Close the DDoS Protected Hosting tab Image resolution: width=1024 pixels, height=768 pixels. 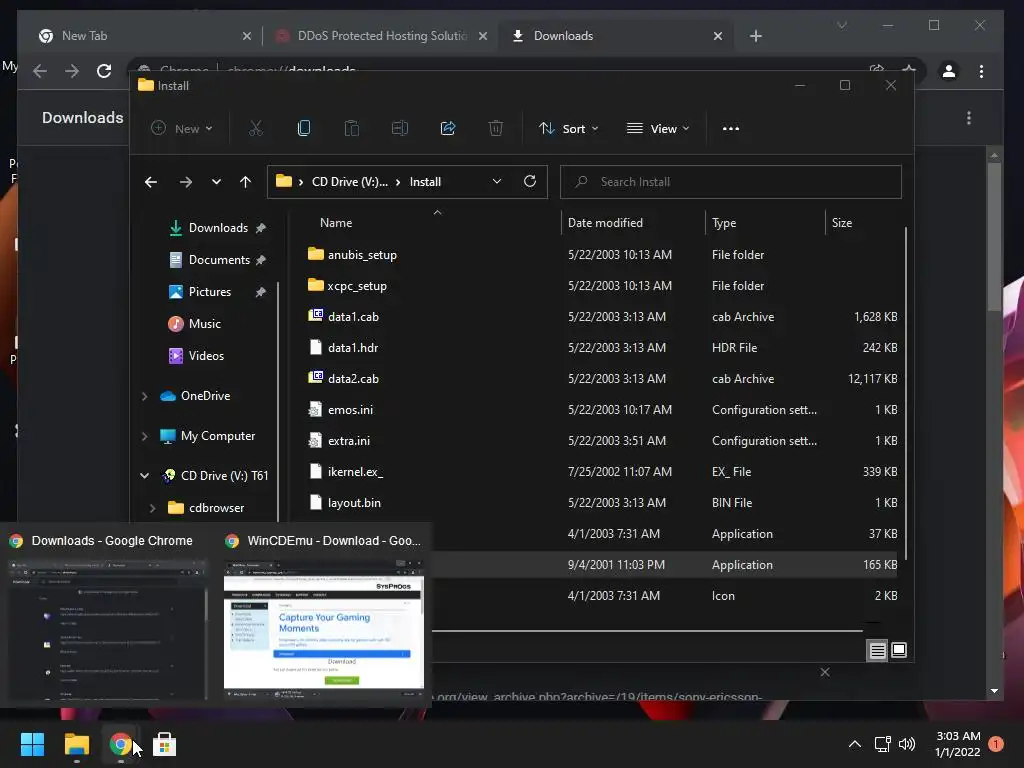[x=483, y=36]
